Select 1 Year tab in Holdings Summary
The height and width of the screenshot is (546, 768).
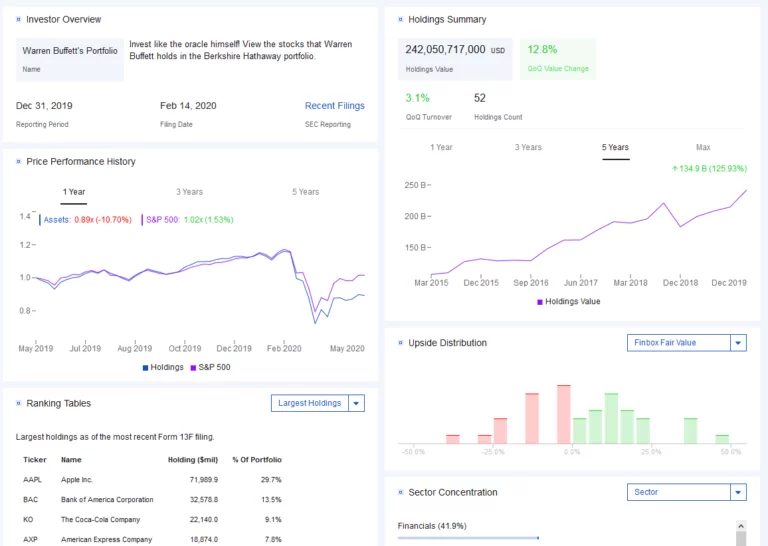click(441, 147)
